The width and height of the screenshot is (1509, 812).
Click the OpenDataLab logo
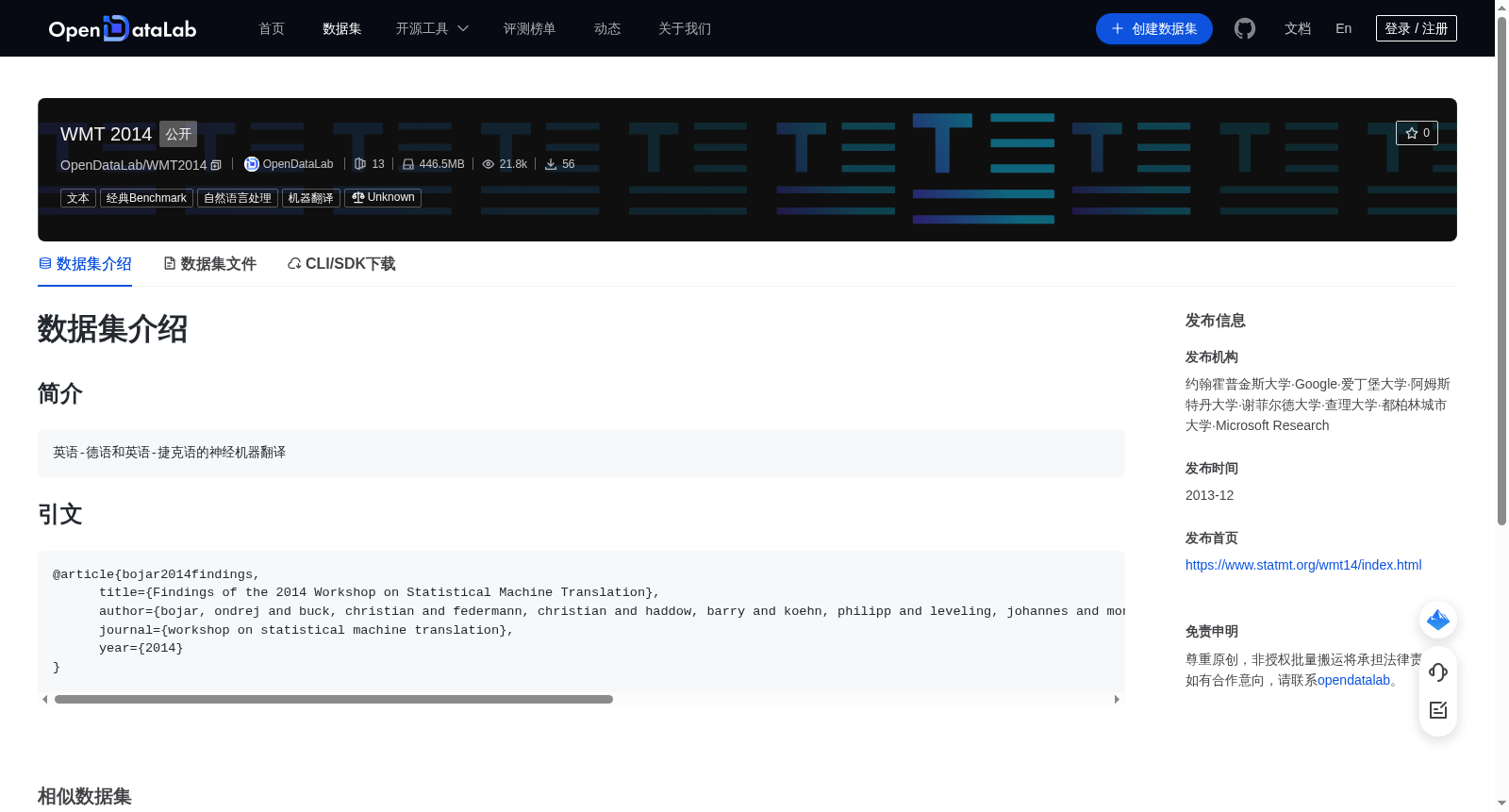(123, 28)
